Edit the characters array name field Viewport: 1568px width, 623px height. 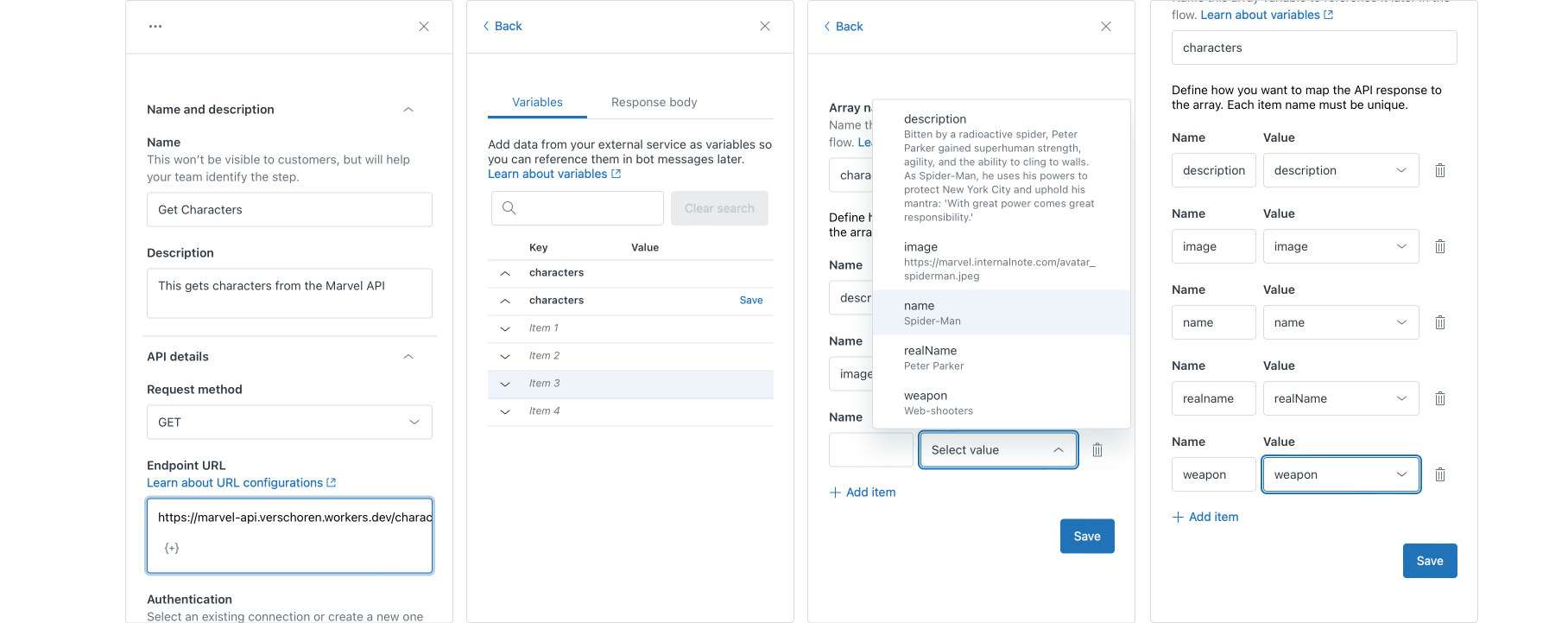(1314, 48)
